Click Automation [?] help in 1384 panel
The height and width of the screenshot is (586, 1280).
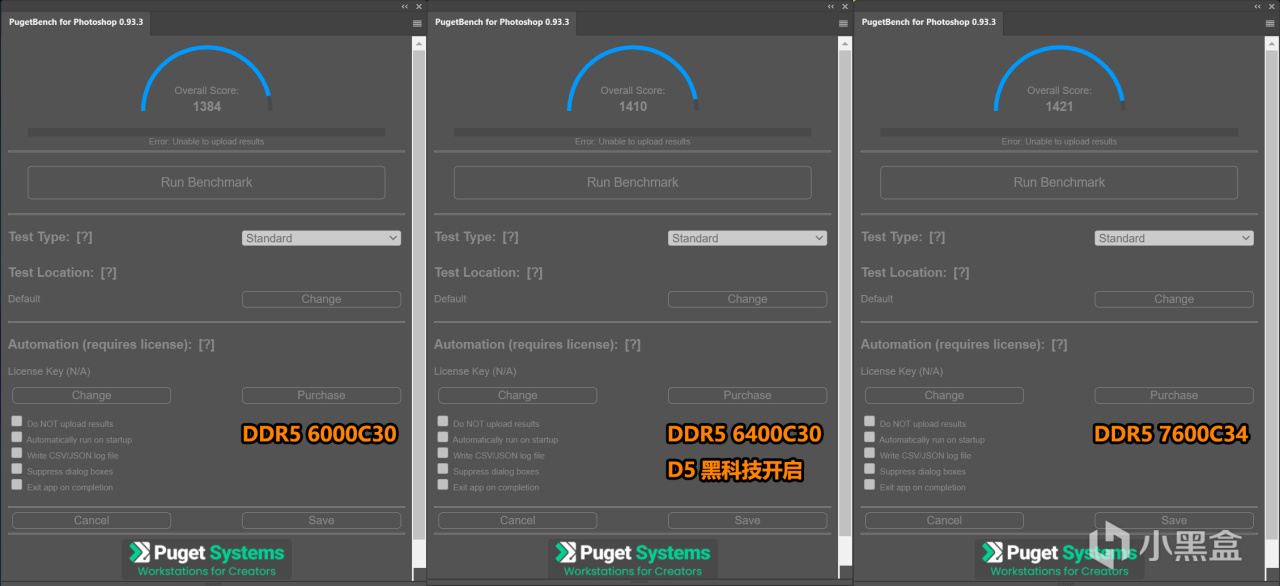207,344
